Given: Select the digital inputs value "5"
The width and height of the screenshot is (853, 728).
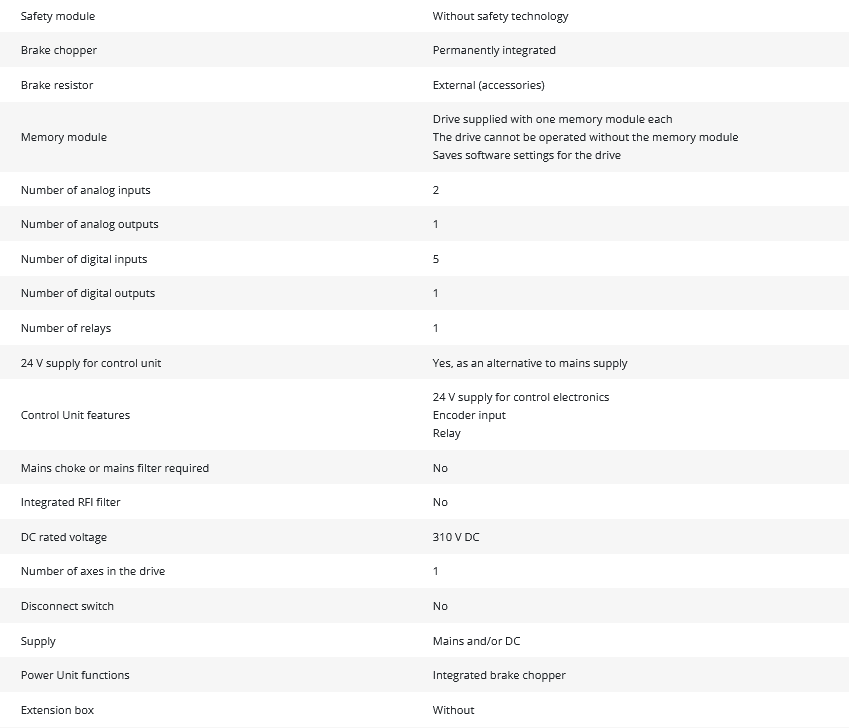Looking at the screenshot, I should tap(436, 259).
